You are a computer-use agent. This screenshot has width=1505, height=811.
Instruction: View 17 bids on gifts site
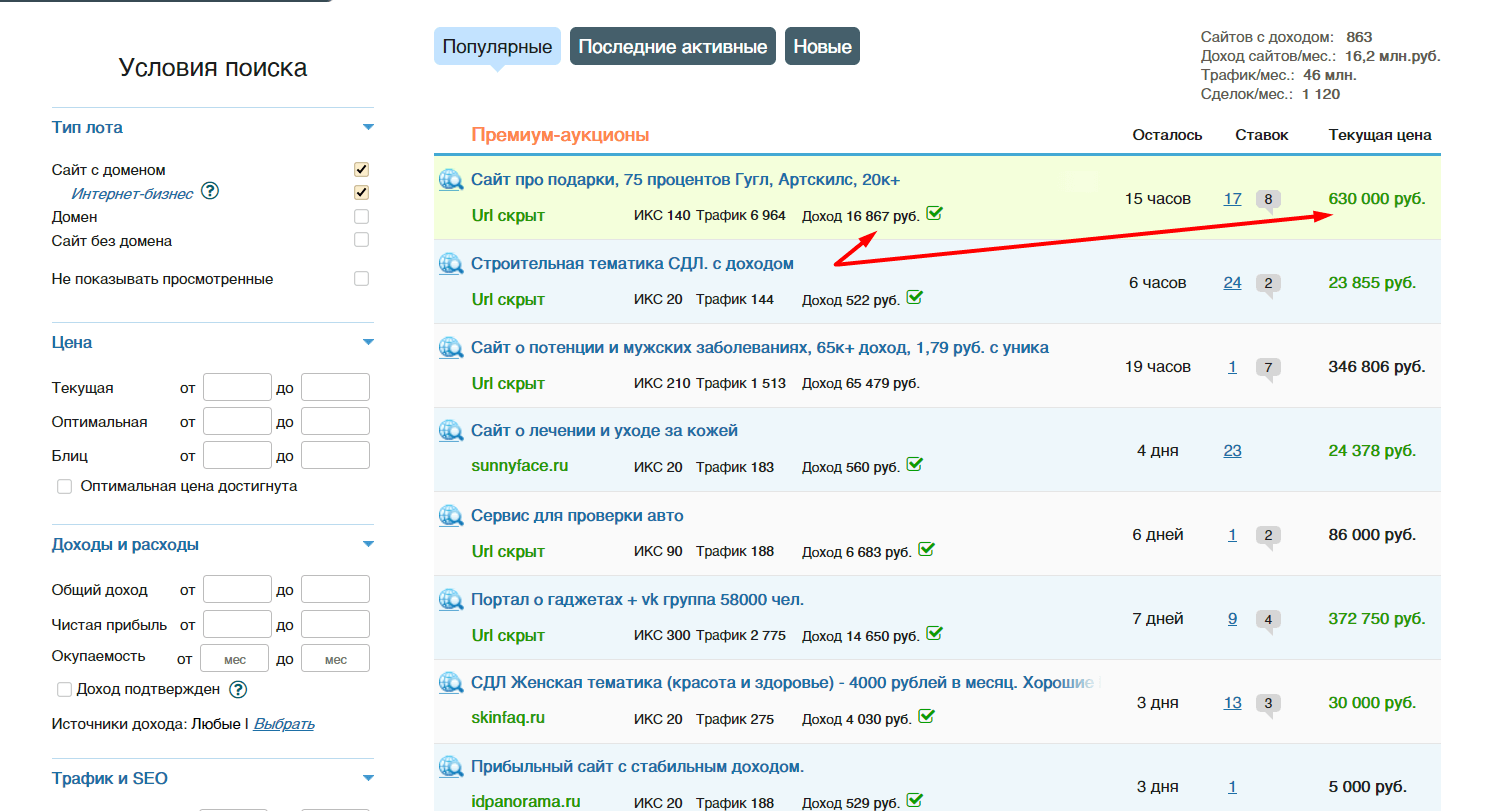click(x=1232, y=199)
